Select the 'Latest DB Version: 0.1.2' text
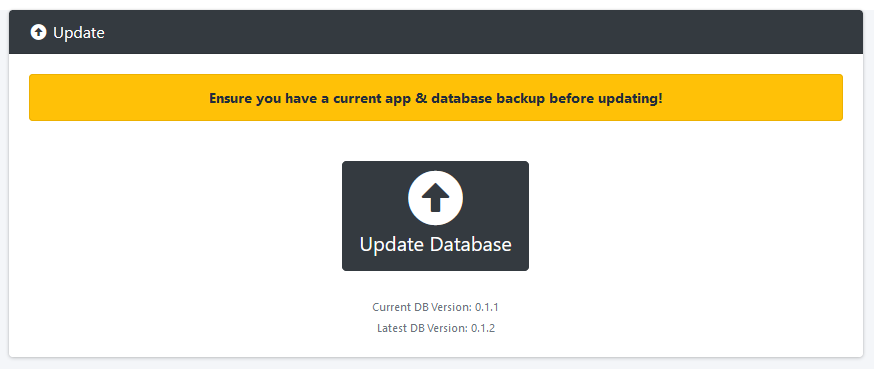The width and height of the screenshot is (874, 369). click(x=436, y=328)
